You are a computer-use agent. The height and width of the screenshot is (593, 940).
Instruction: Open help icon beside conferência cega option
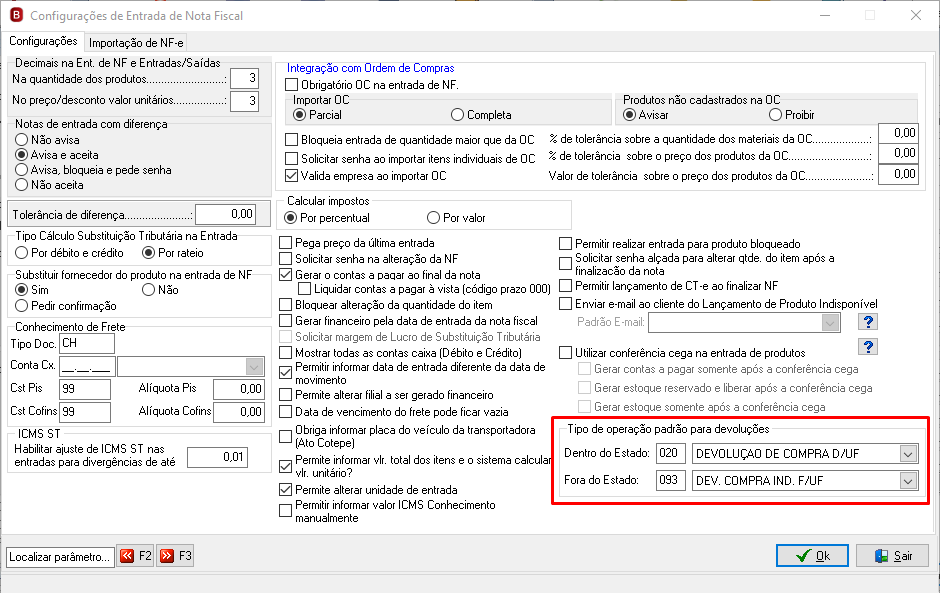pos(867,347)
